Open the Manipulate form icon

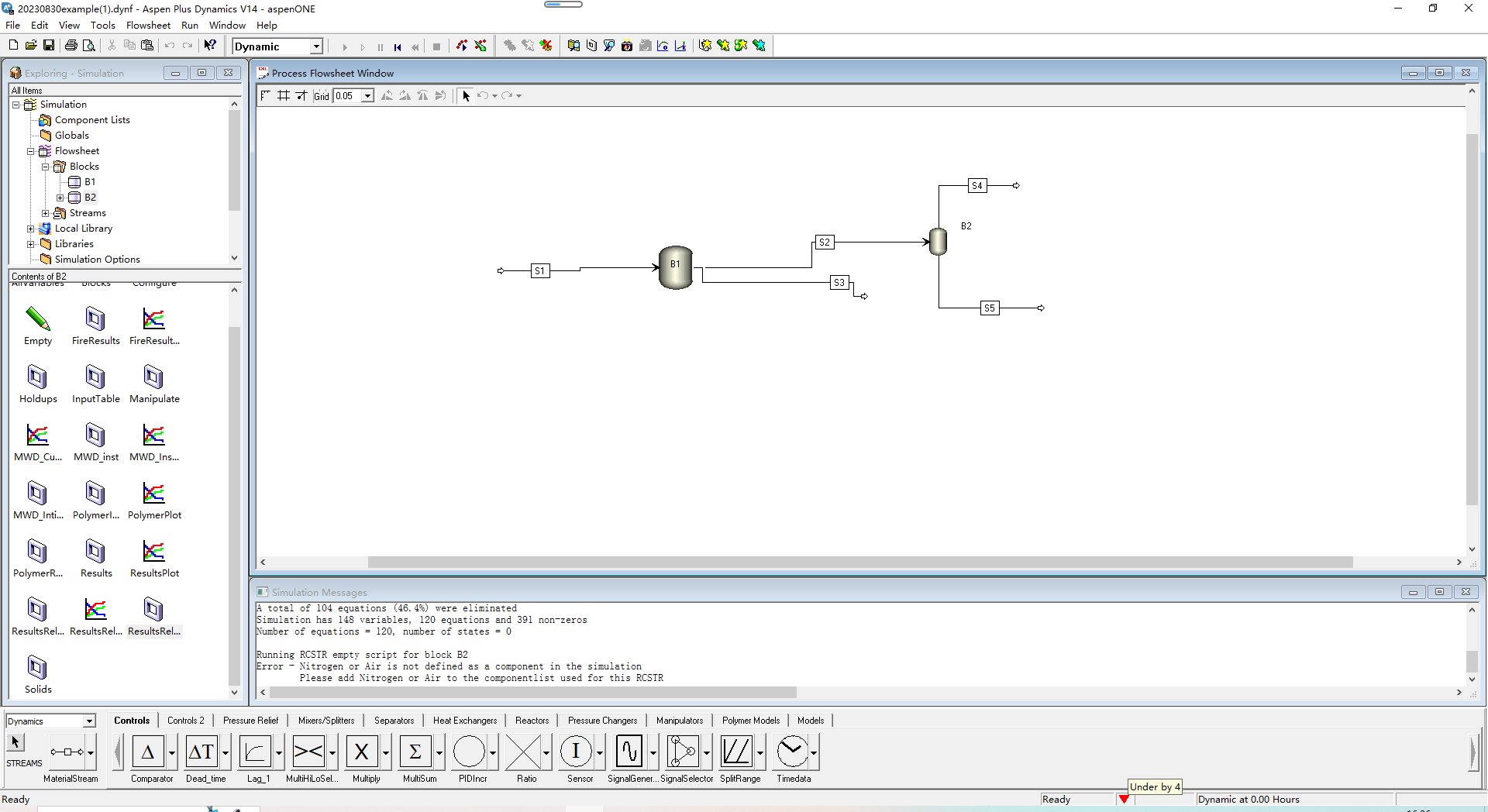pyautogui.click(x=154, y=384)
